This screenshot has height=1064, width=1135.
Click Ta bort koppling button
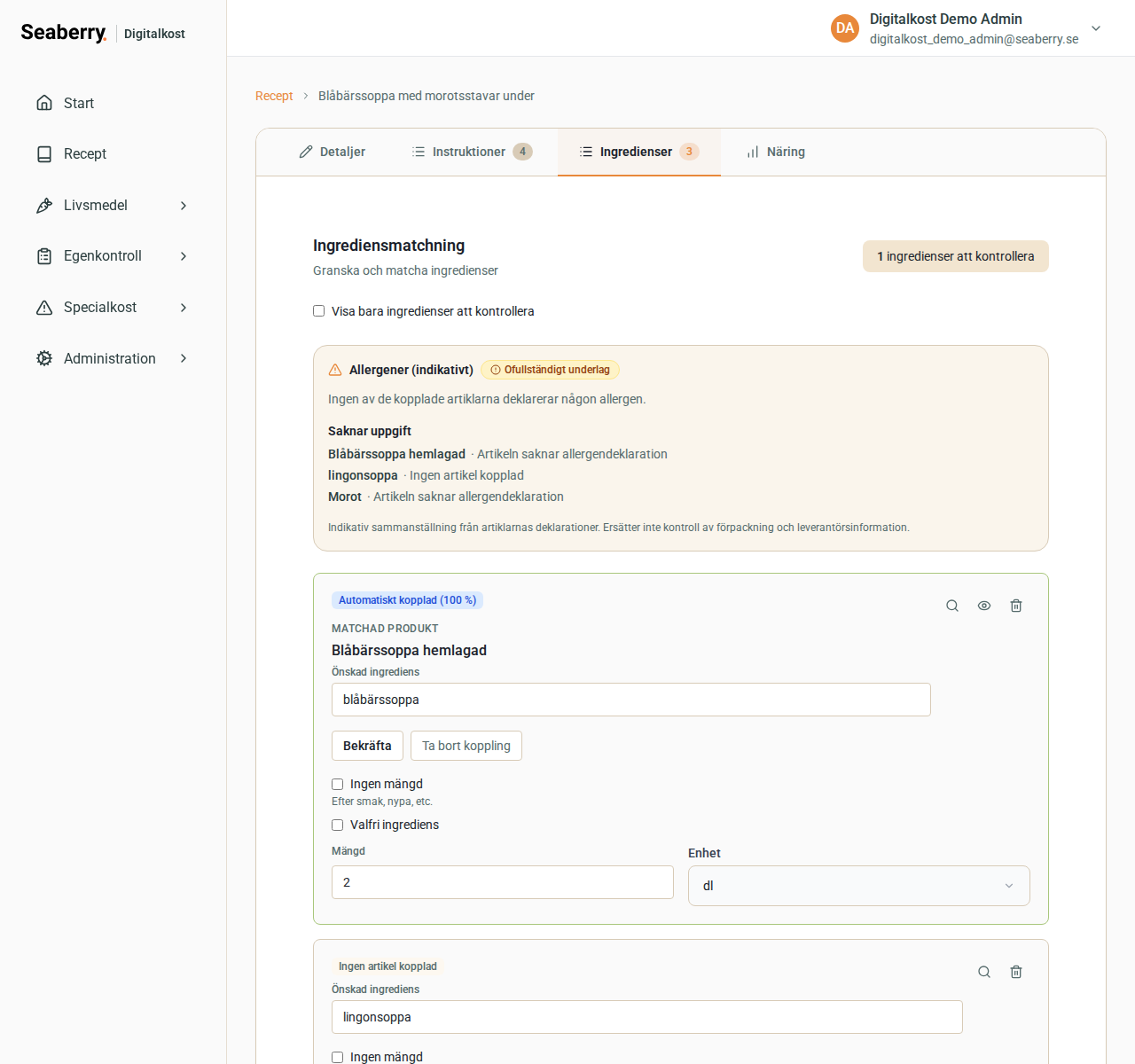click(x=466, y=746)
